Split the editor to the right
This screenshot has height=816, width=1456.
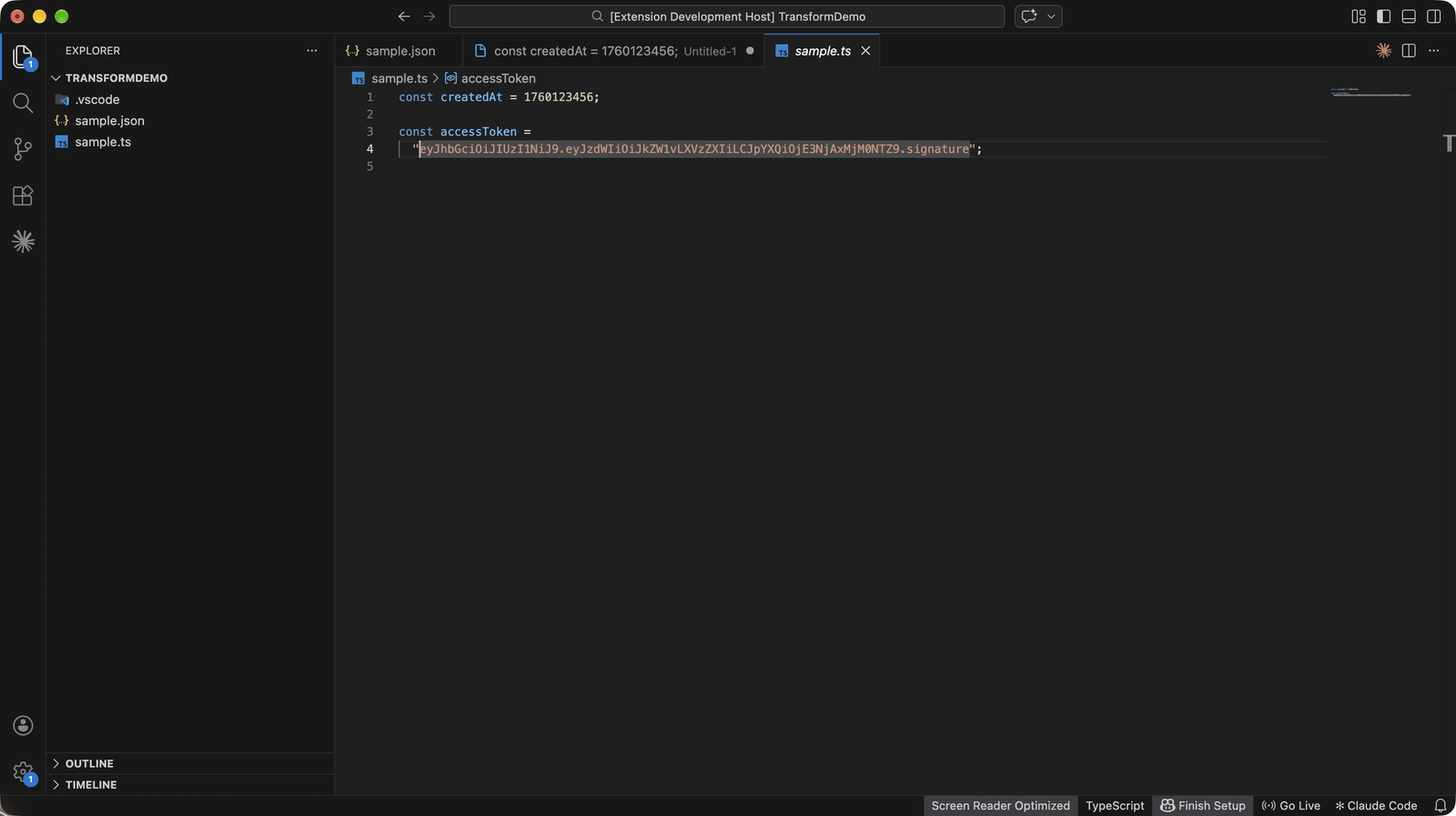[1409, 51]
